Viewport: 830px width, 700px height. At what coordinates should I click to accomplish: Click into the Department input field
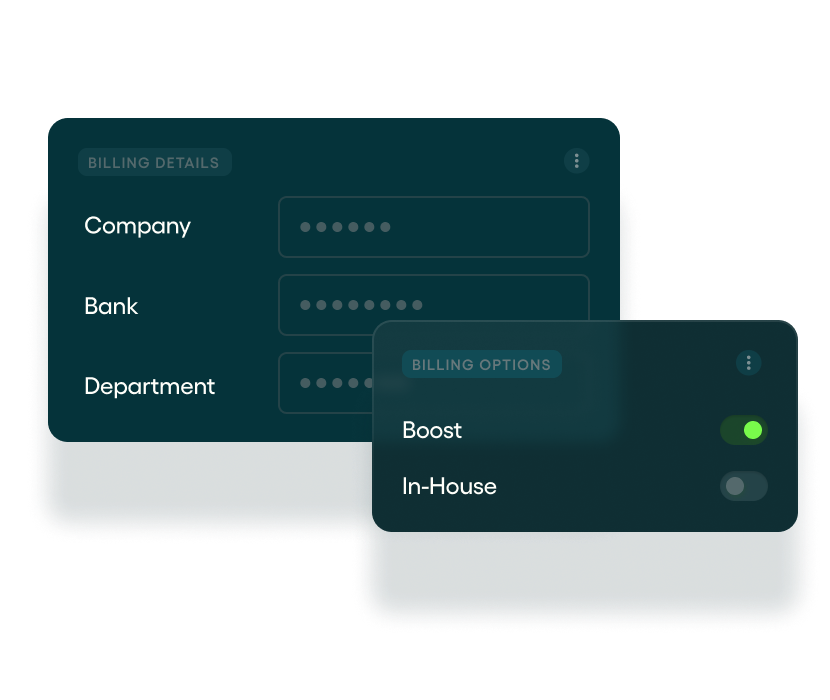click(x=326, y=383)
